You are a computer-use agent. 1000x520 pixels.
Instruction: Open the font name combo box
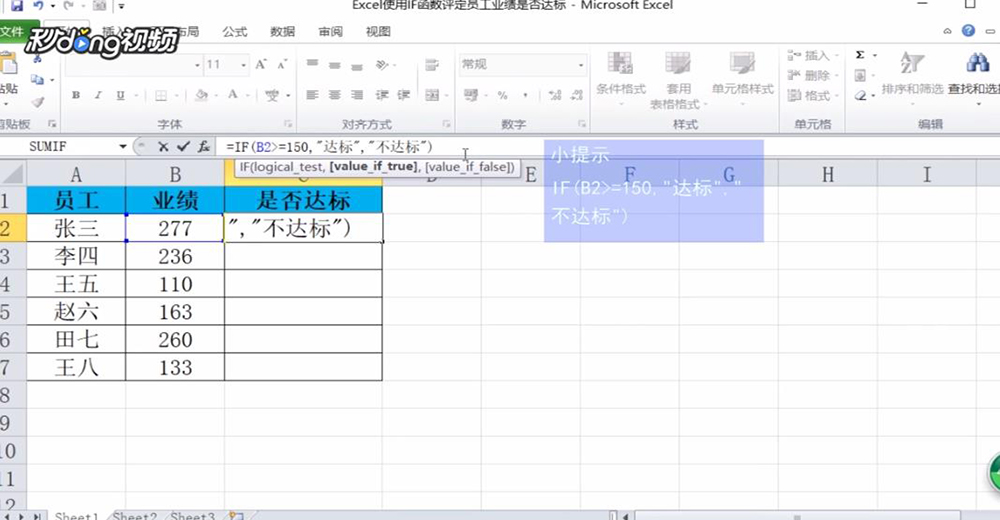click(x=133, y=64)
